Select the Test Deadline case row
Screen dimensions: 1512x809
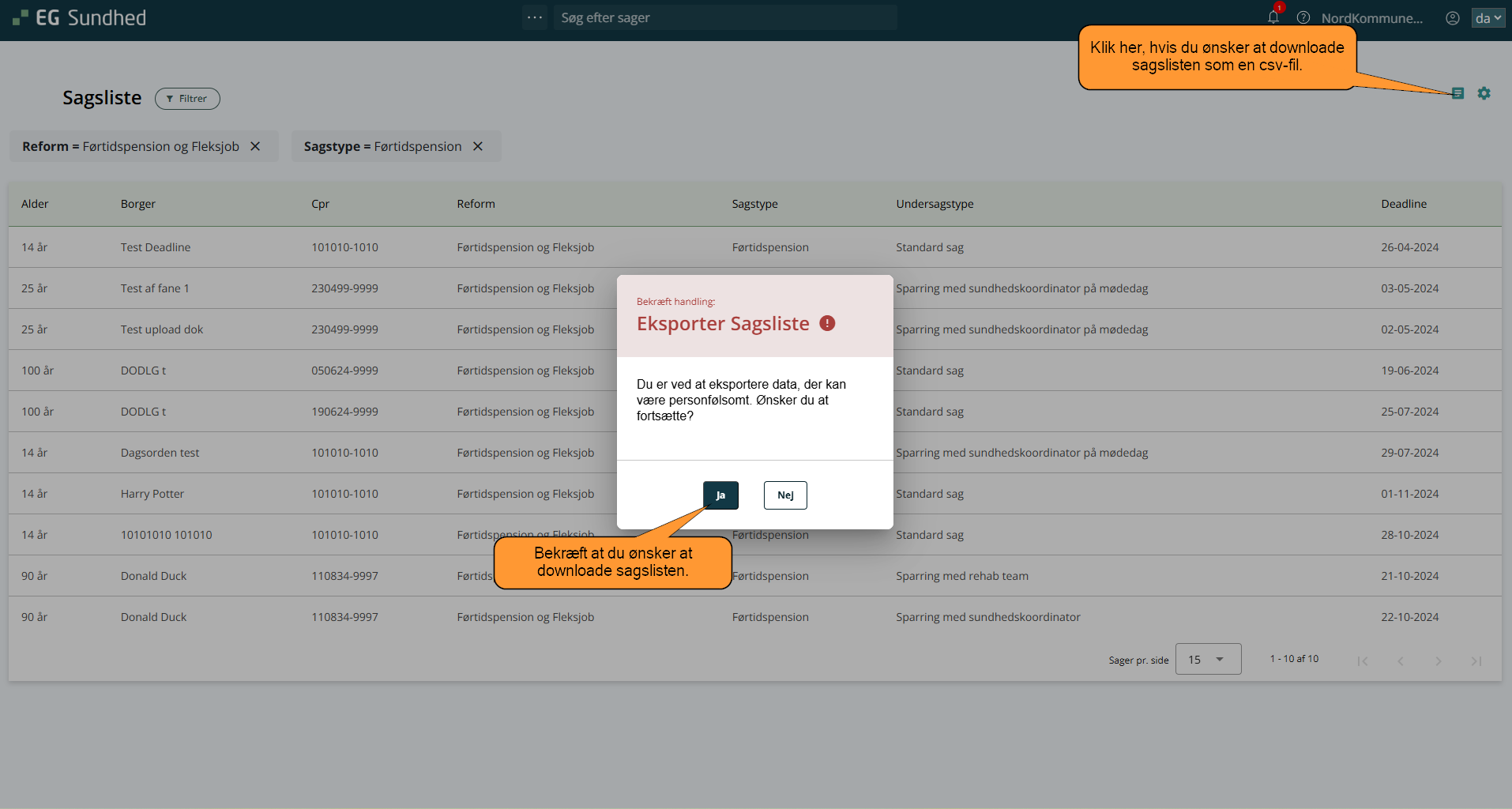[x=755, y=247]
